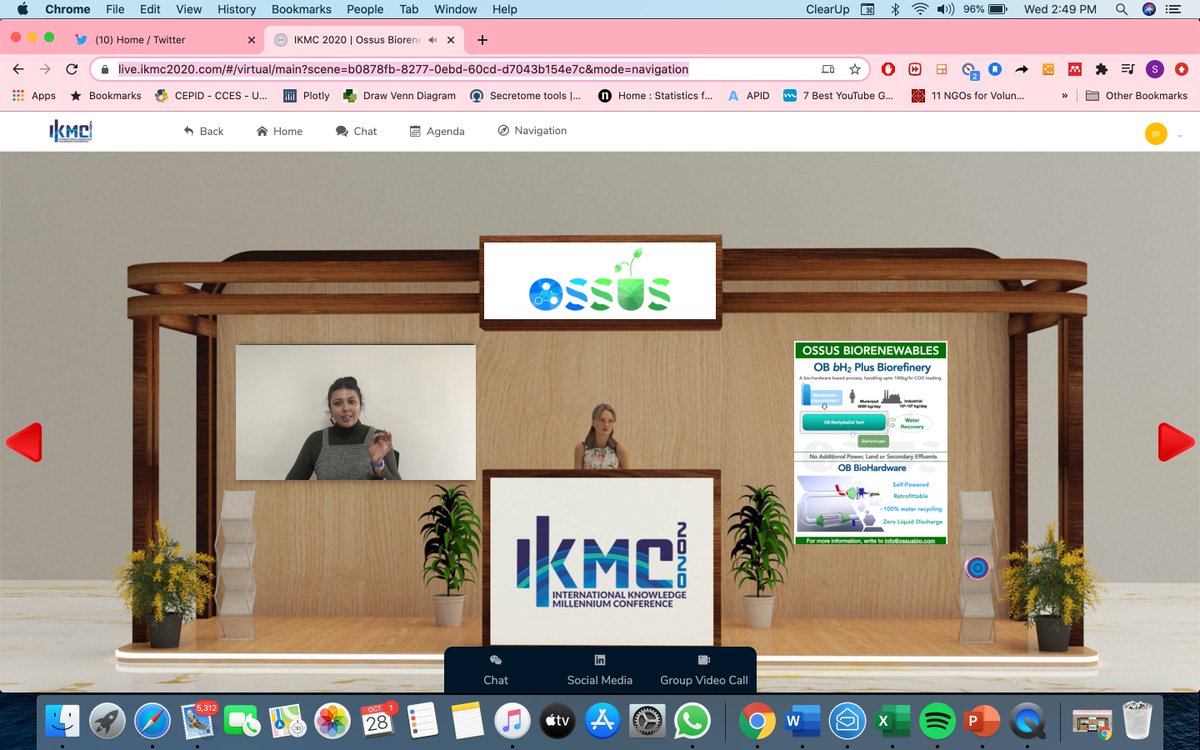The image size is (1200, 750).
Task: Open the Chrome Extensions puzzle icon
Action: coord(1102,69)
